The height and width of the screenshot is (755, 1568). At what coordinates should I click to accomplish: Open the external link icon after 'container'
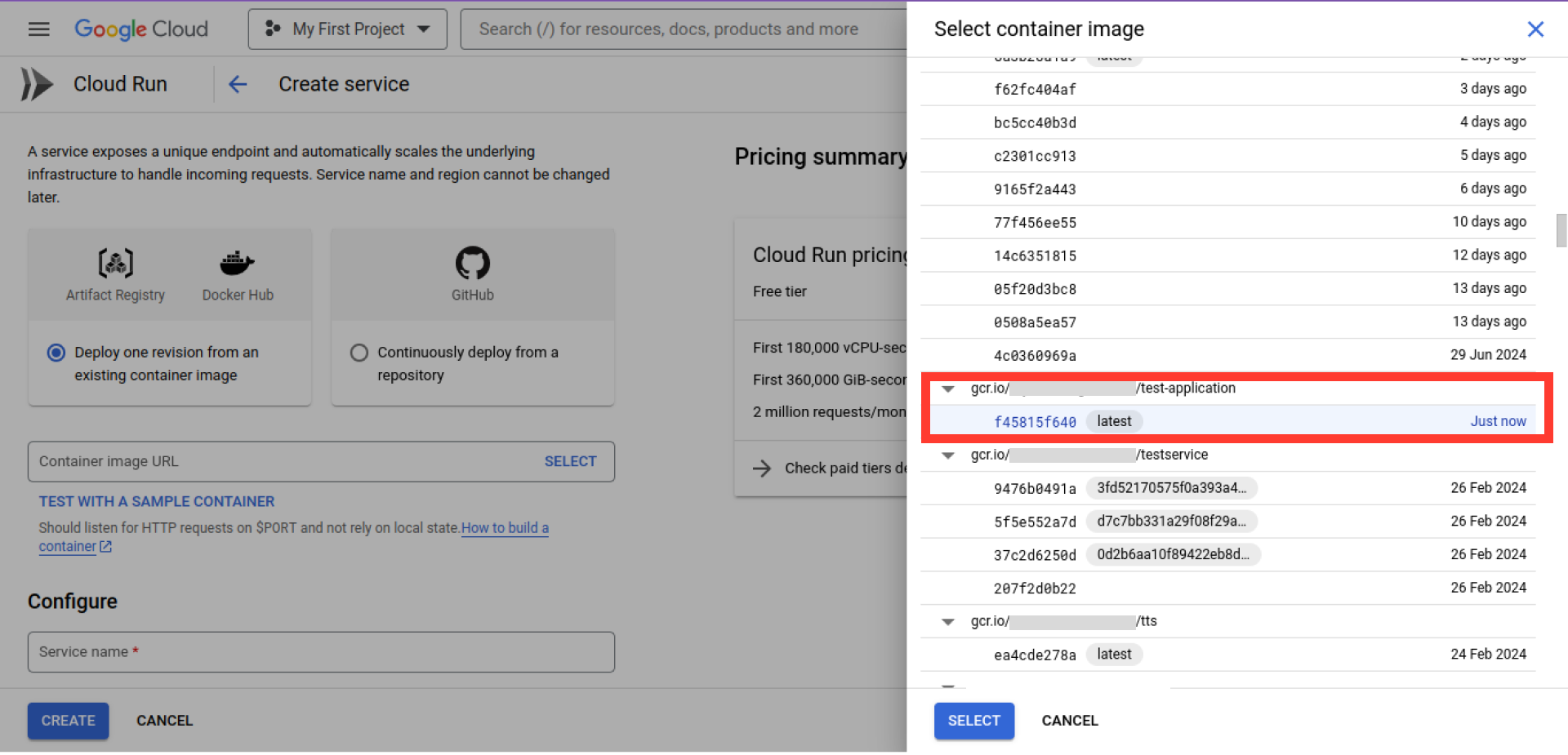105,547
